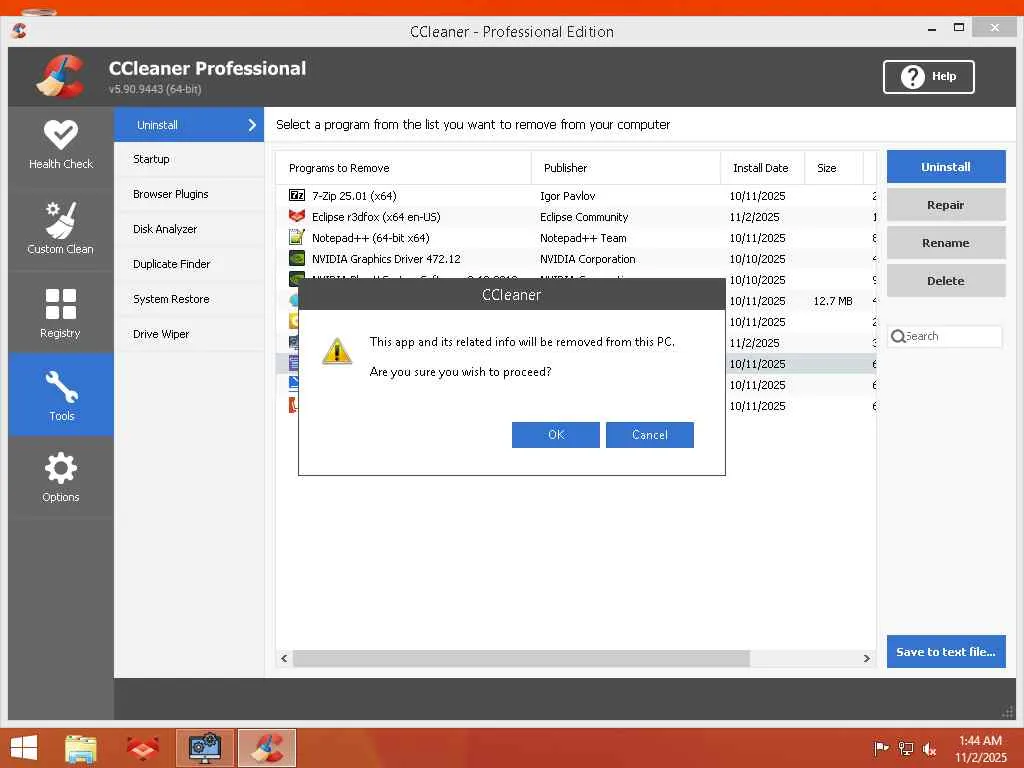Open the Health Check section

(x=61, y=145)
